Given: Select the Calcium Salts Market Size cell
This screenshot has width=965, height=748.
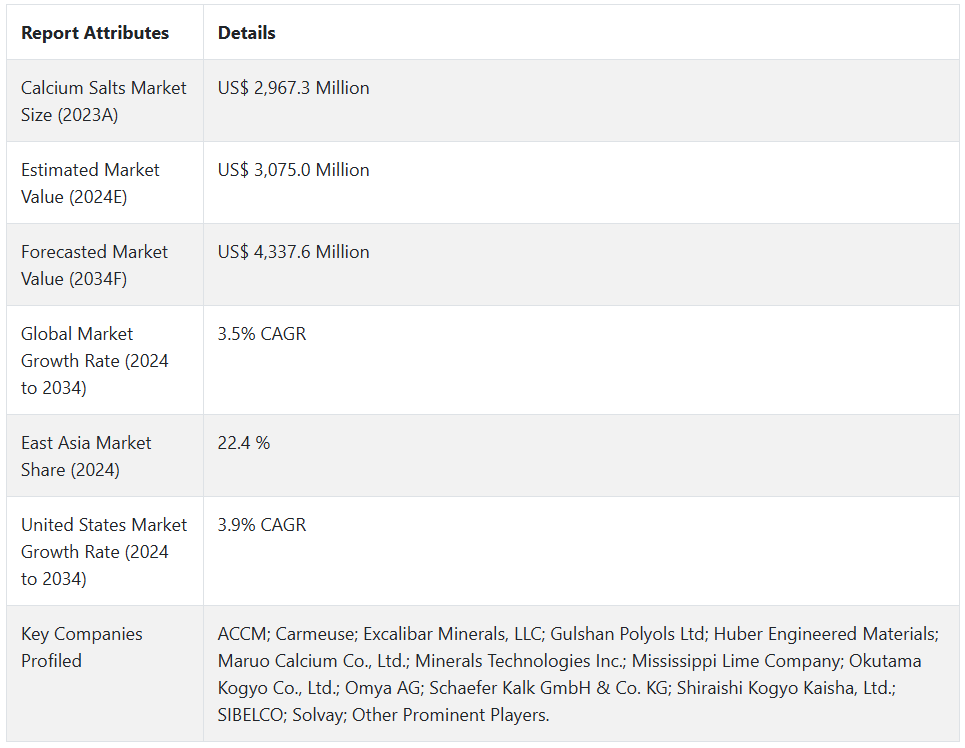Looking at the screenshot, I should [x=104, y=101].
